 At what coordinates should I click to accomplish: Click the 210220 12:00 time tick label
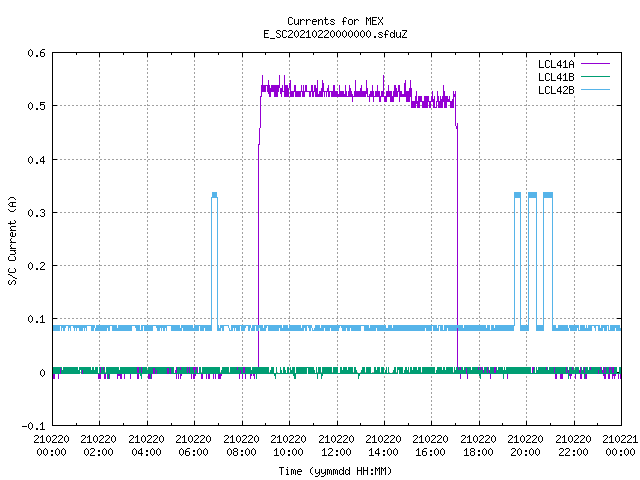click(x=337, y=445)
